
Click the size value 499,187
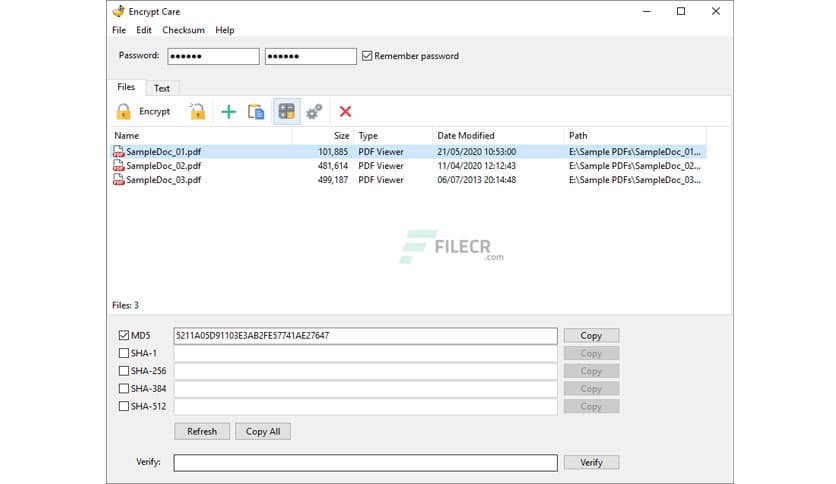333,180
